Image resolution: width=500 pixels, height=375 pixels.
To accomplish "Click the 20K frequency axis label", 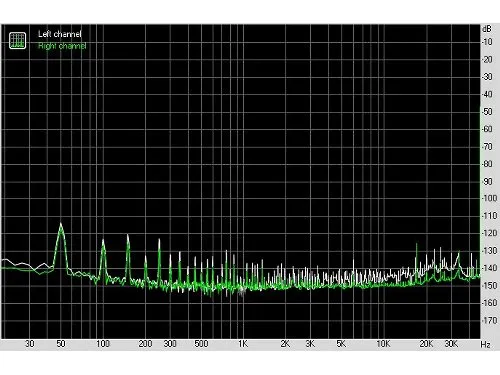I will coord(426,344).
